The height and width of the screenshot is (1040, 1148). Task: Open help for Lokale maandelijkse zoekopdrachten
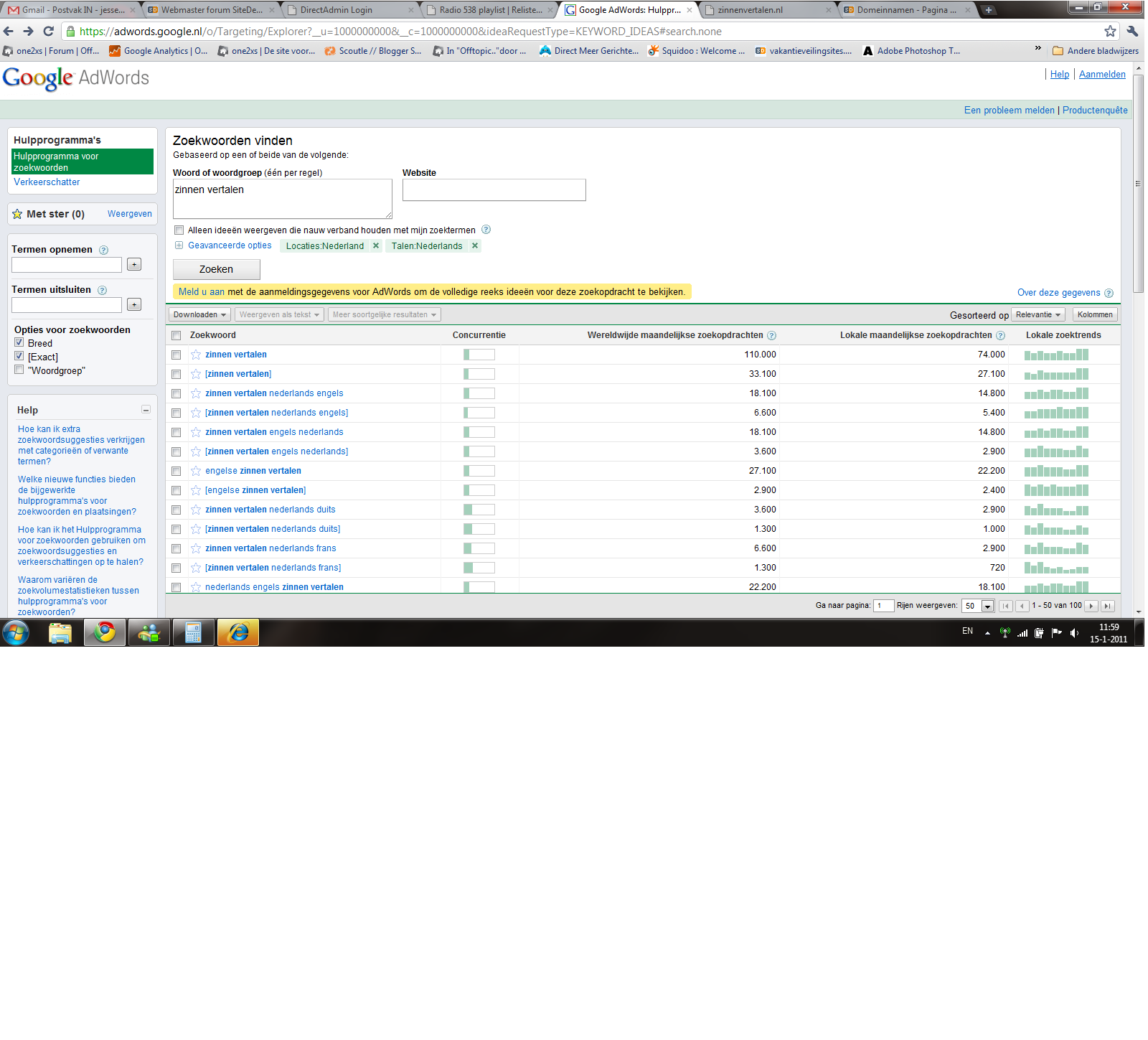(x=1000, y=335)
